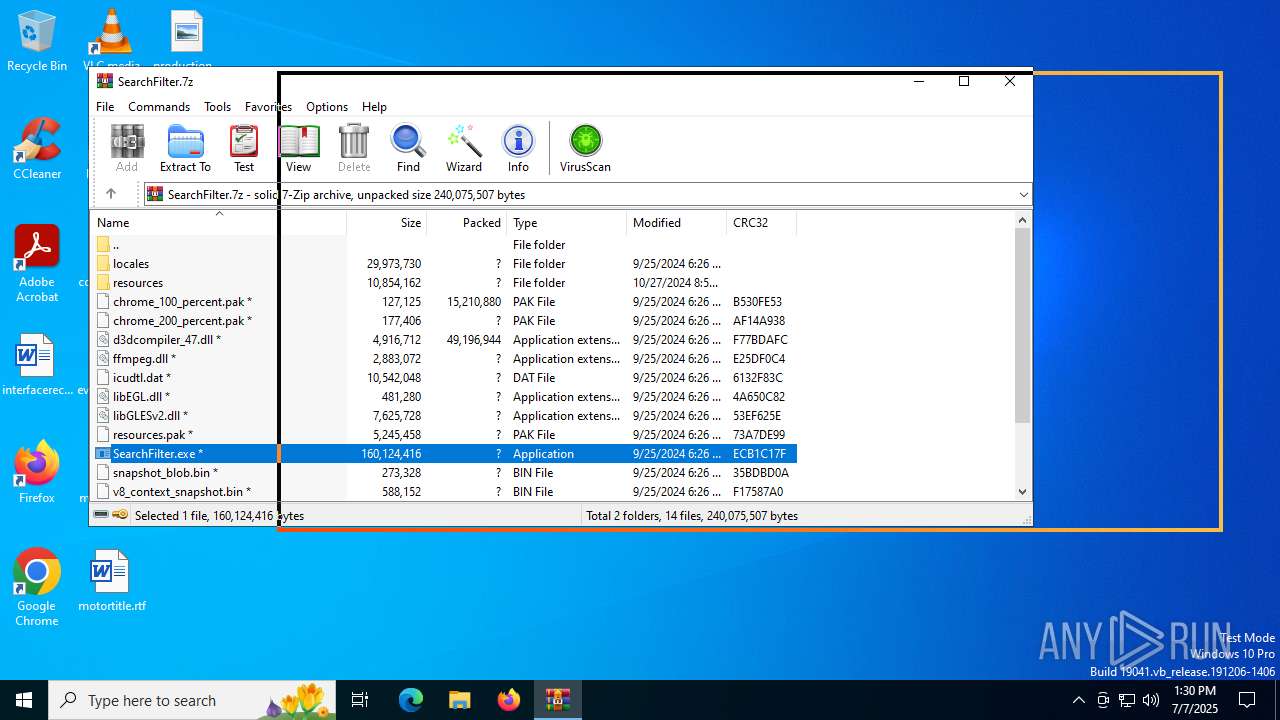Click the Add toolbar icon
Screen dimensions: 1280x720
coord(127,148)
